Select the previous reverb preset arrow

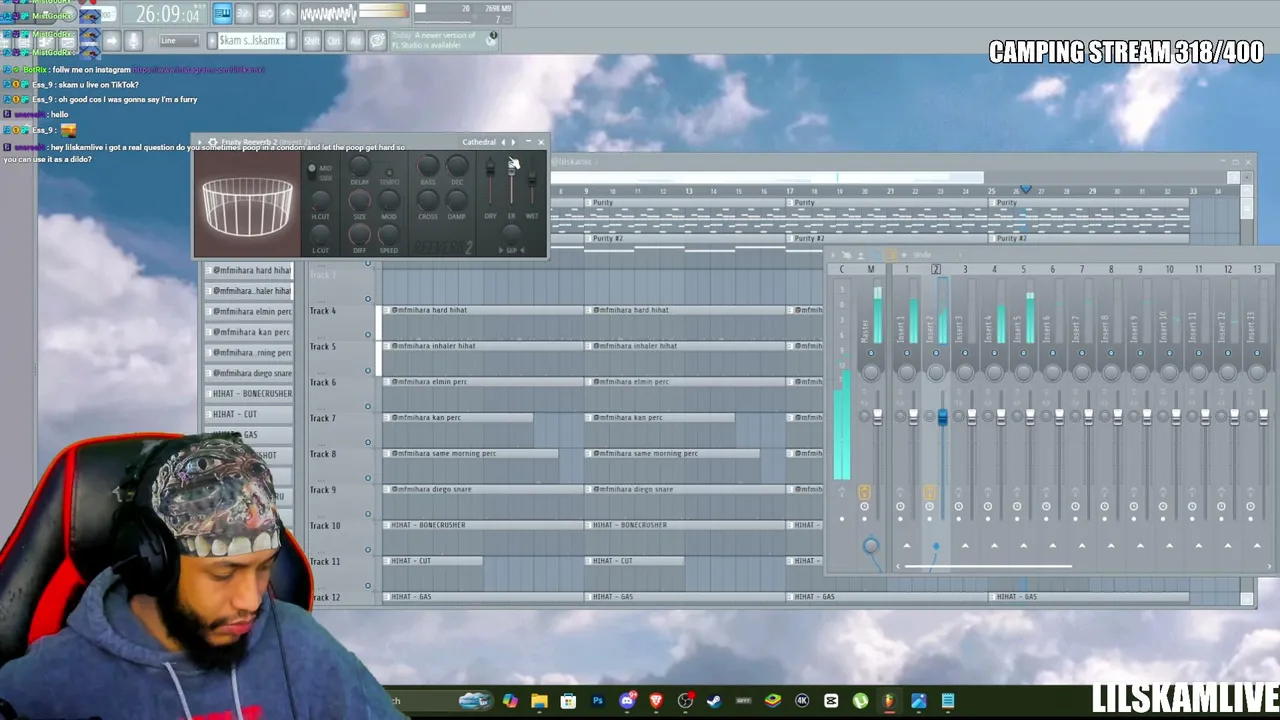click(x=503, y=142)
